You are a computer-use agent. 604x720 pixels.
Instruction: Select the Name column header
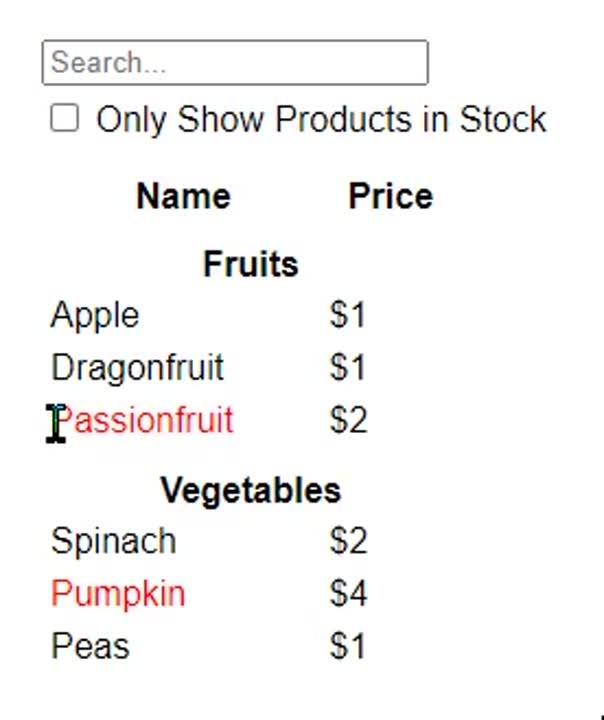tap(183, 197)
